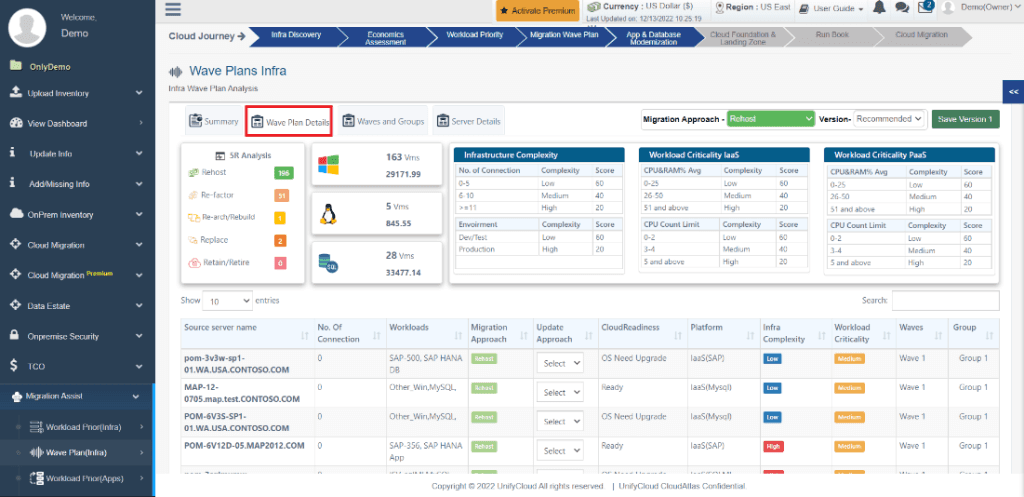Viewport: 1024px width, 497px height.
Task: Switch to Waves and Groups tab
Action: [x=383, y=121]
